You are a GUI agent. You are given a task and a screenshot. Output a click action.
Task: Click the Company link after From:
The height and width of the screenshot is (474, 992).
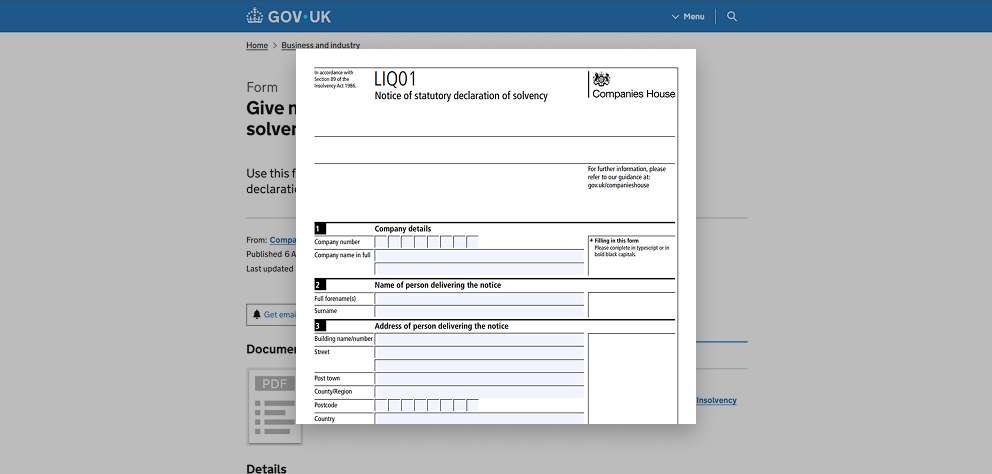(x=283, y=240)
